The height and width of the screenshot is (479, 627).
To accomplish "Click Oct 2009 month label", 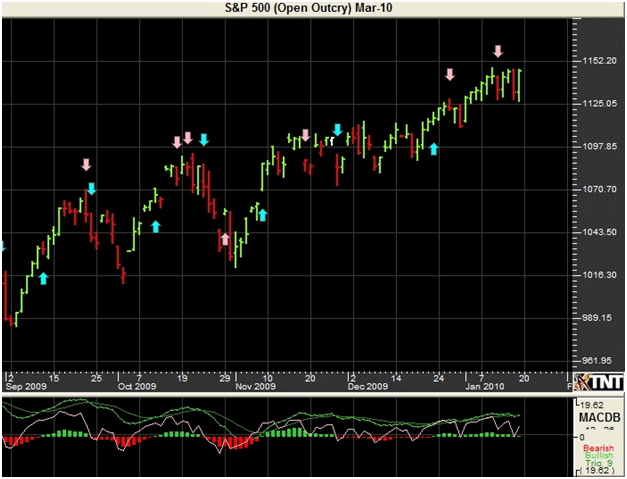I will point(137,386).
